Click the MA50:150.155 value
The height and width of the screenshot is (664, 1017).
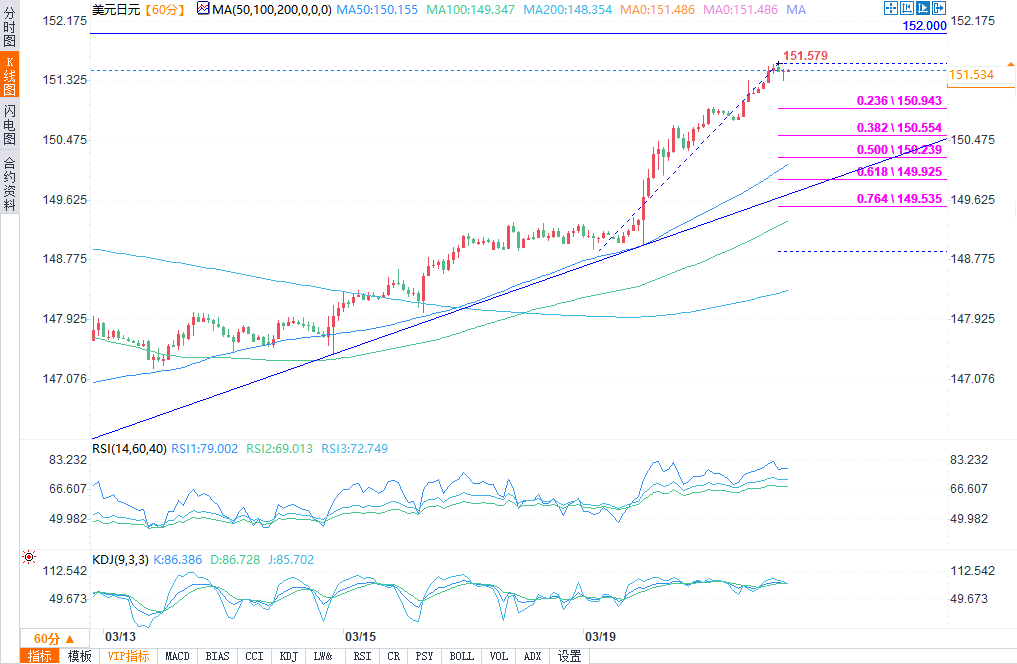377,10
